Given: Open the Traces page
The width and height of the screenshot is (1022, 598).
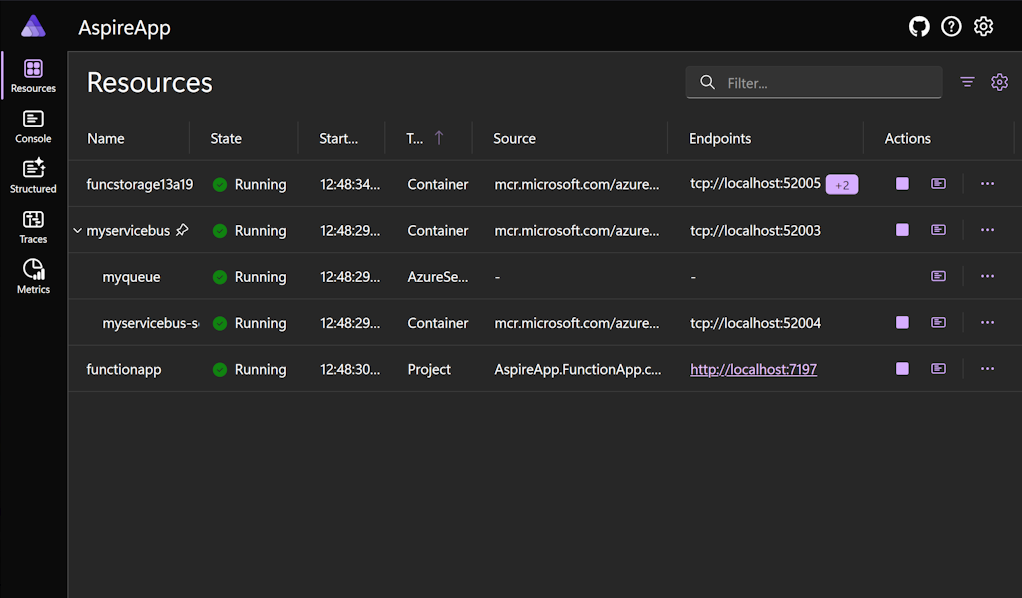Looking at the screenshot, I should pyautogui.click(x=33, y=224).
